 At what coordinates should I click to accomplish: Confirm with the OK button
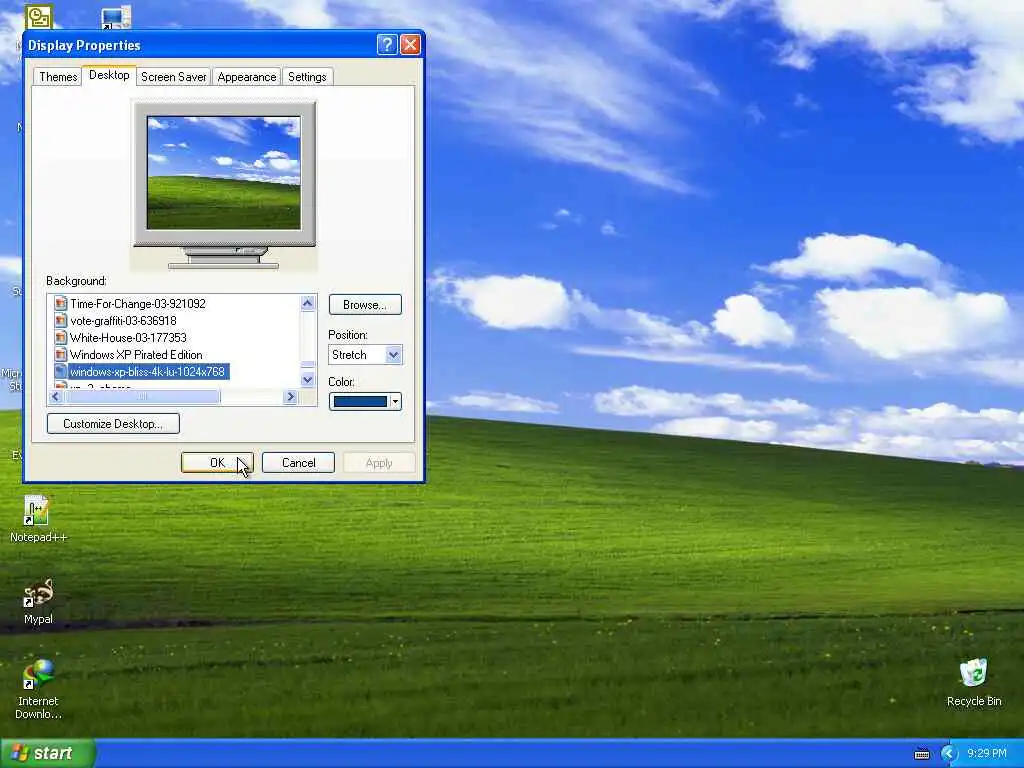217,462
